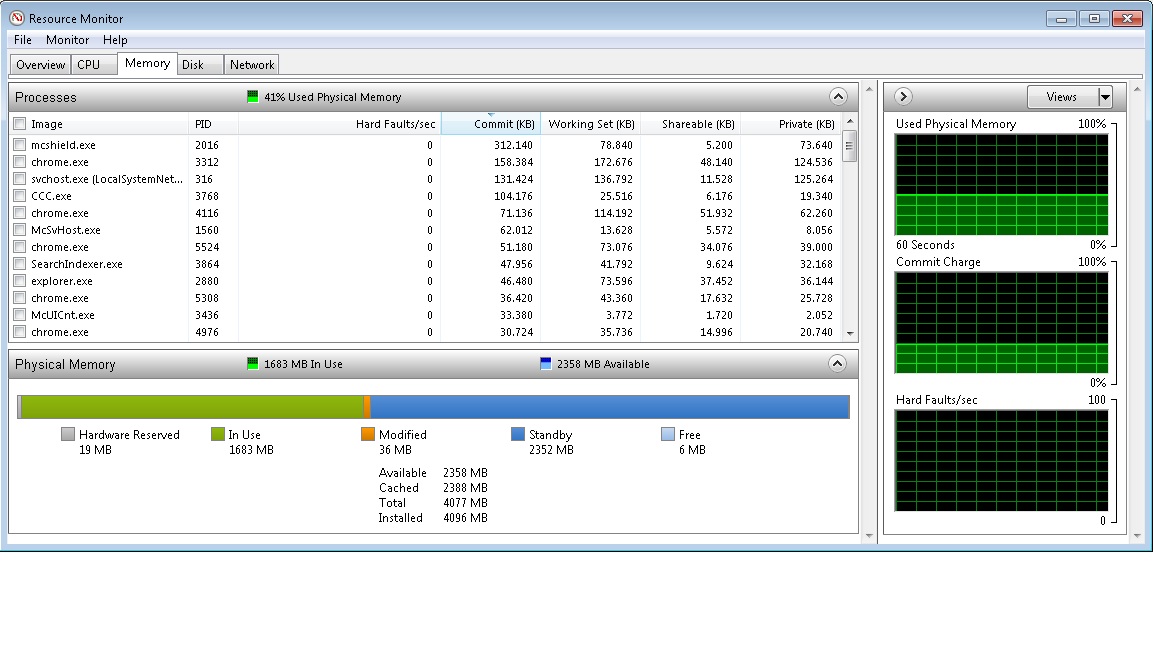Click the Installed 4096 MB value
Screen dimensions: 1153x648
[465, 518]
